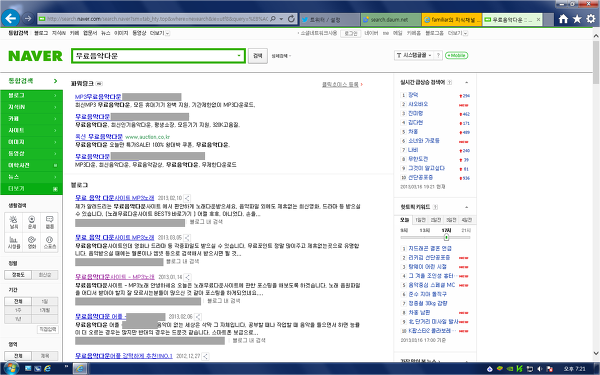Click the browser Back arrow button
The height and width of the screenshot is (375, 600).
[11, 18]
